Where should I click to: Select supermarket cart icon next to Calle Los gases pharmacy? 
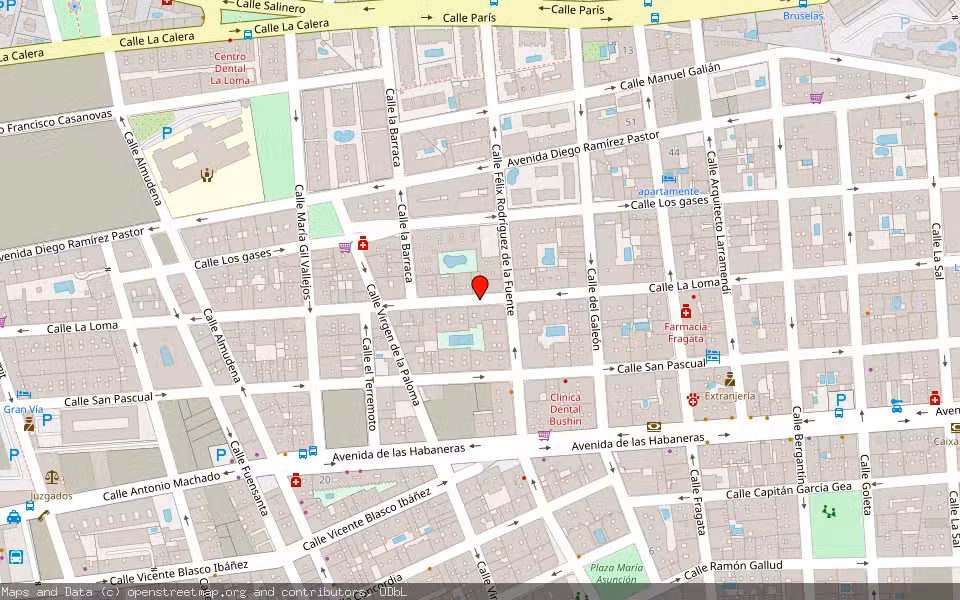click(x=345, y=247)
